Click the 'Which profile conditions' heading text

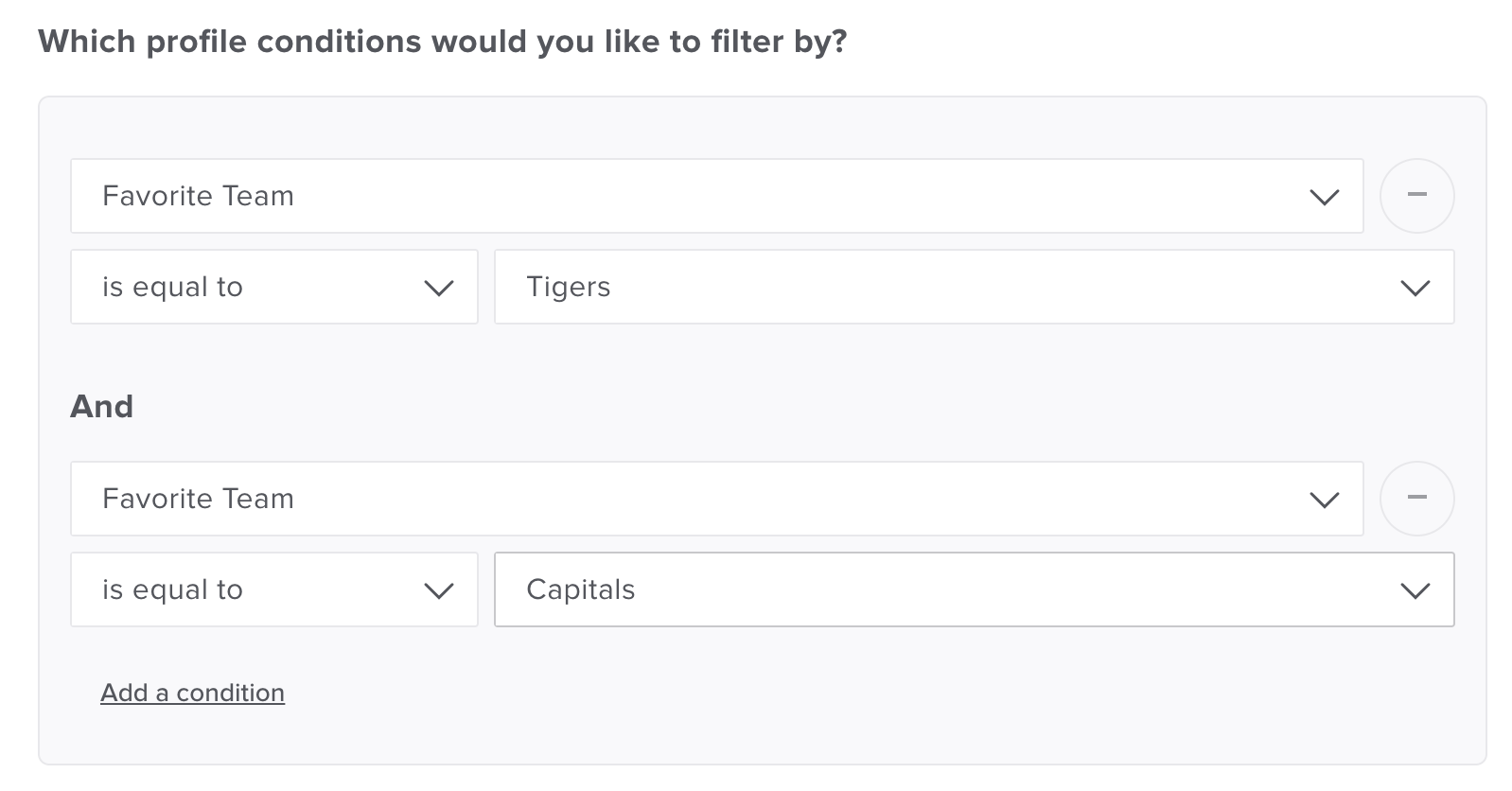[442, 42]
